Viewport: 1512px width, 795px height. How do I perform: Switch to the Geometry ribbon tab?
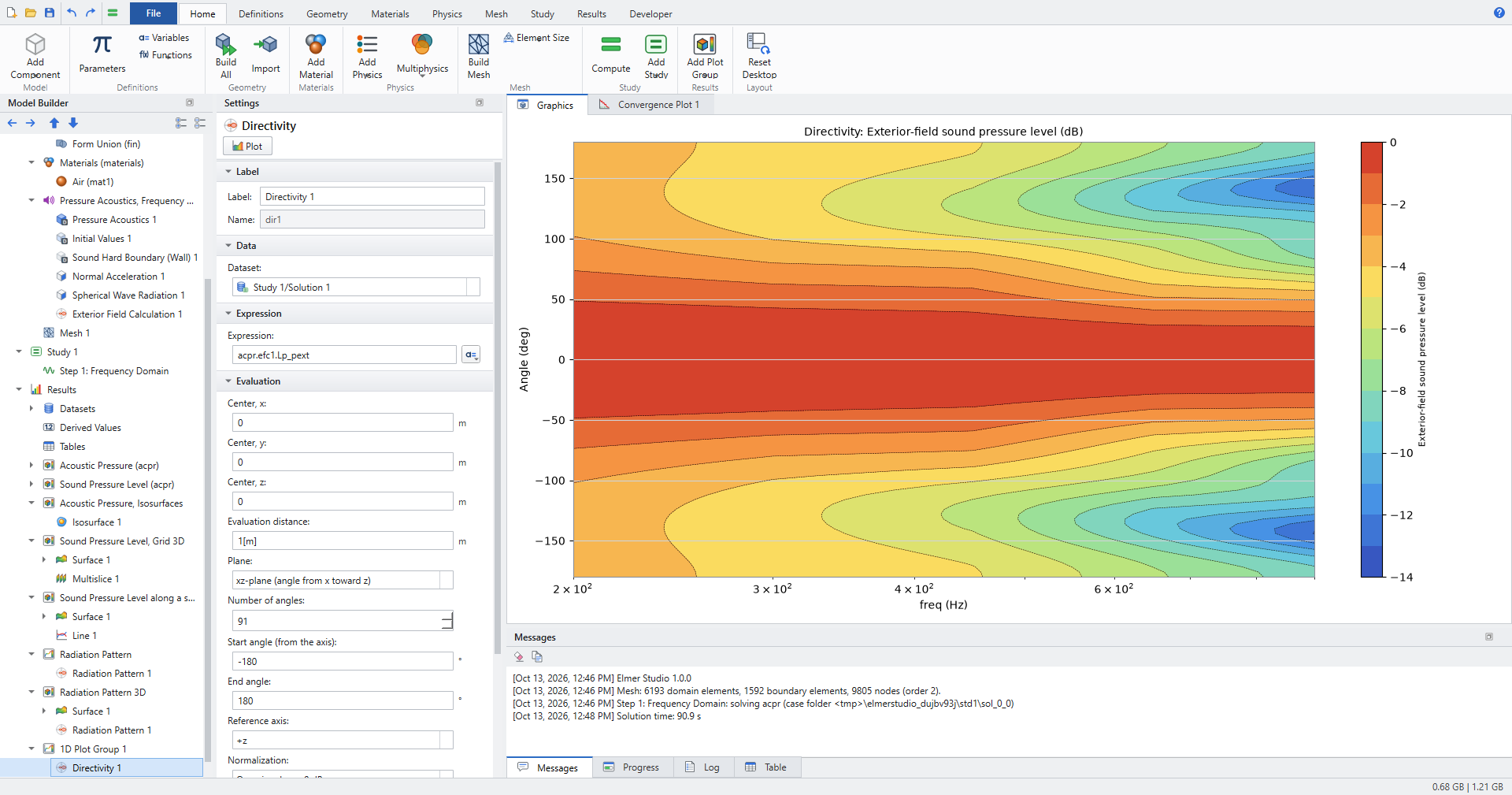327,14
